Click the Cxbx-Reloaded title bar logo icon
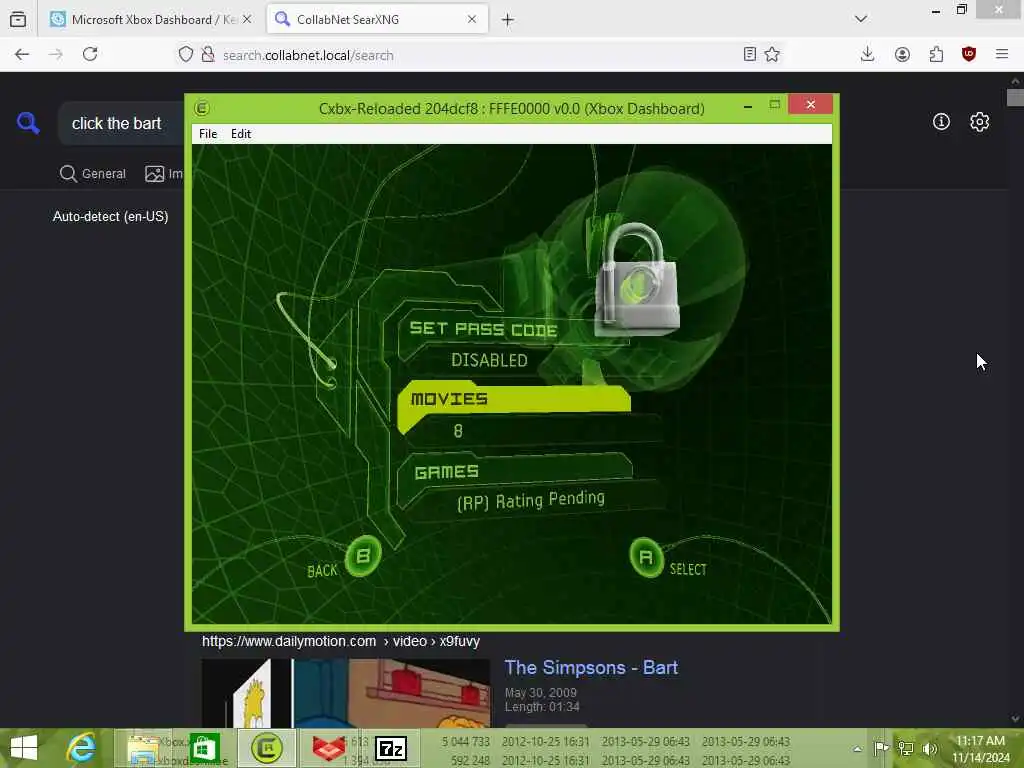The image size is (1024, 768). pyautogui.click(x=202, y=108)
